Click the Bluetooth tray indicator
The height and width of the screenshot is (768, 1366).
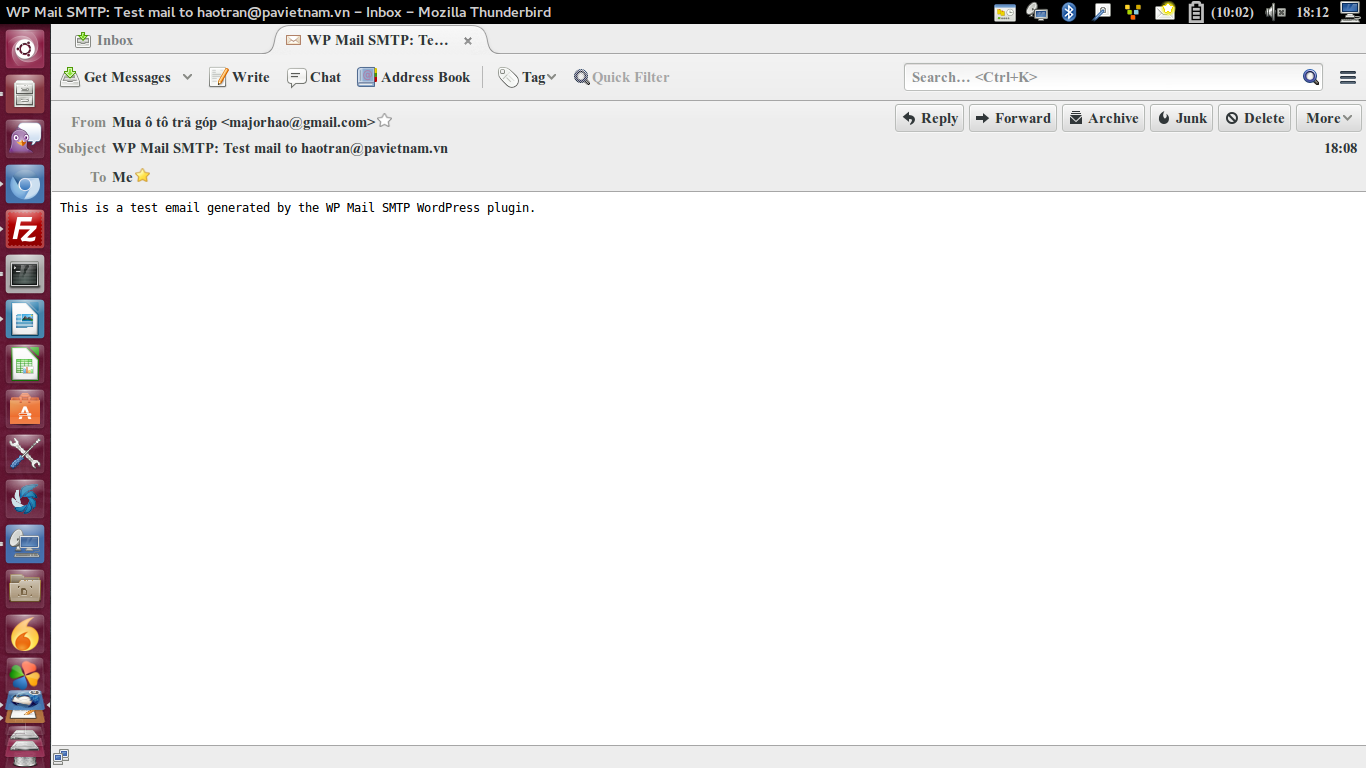pos(1069,12)
